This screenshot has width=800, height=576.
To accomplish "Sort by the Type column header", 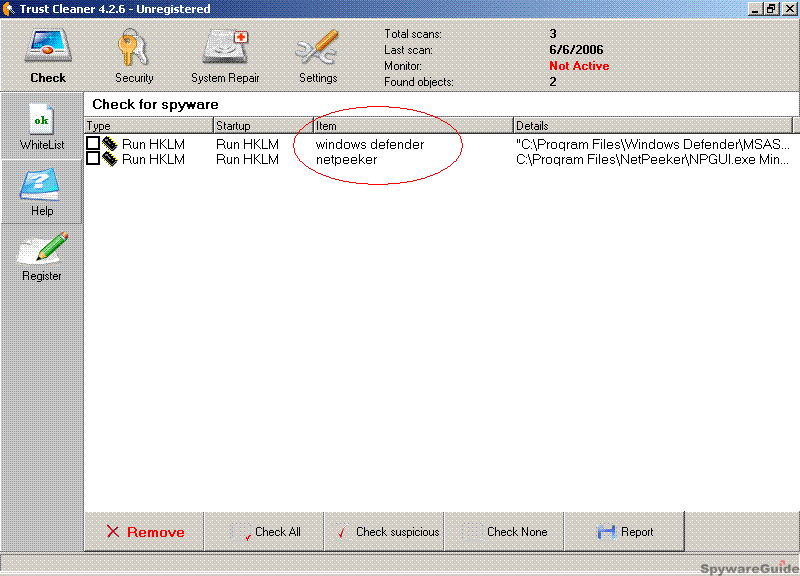I will click(148, 126).
